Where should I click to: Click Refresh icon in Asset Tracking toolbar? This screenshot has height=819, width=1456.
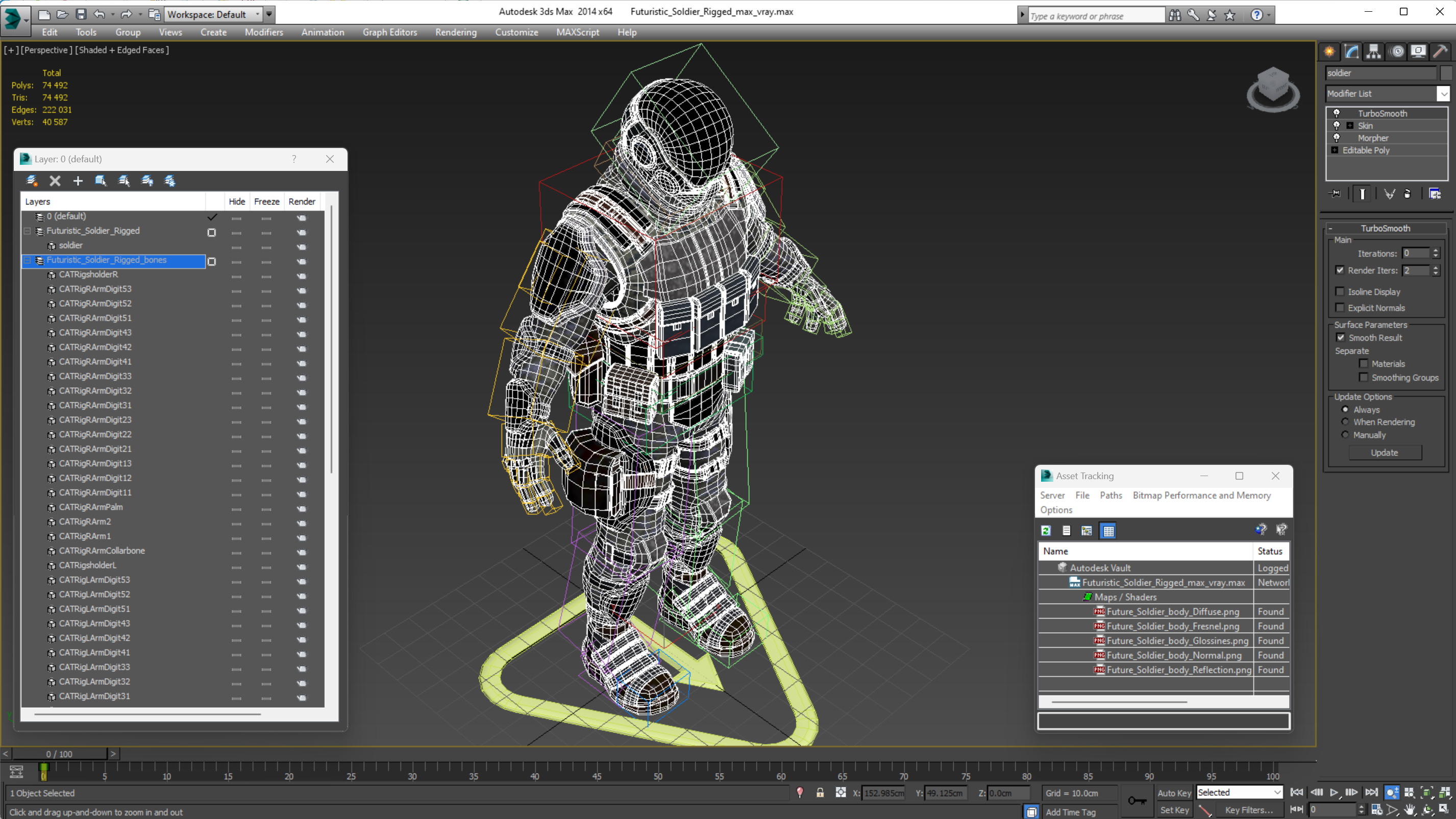1046,531
